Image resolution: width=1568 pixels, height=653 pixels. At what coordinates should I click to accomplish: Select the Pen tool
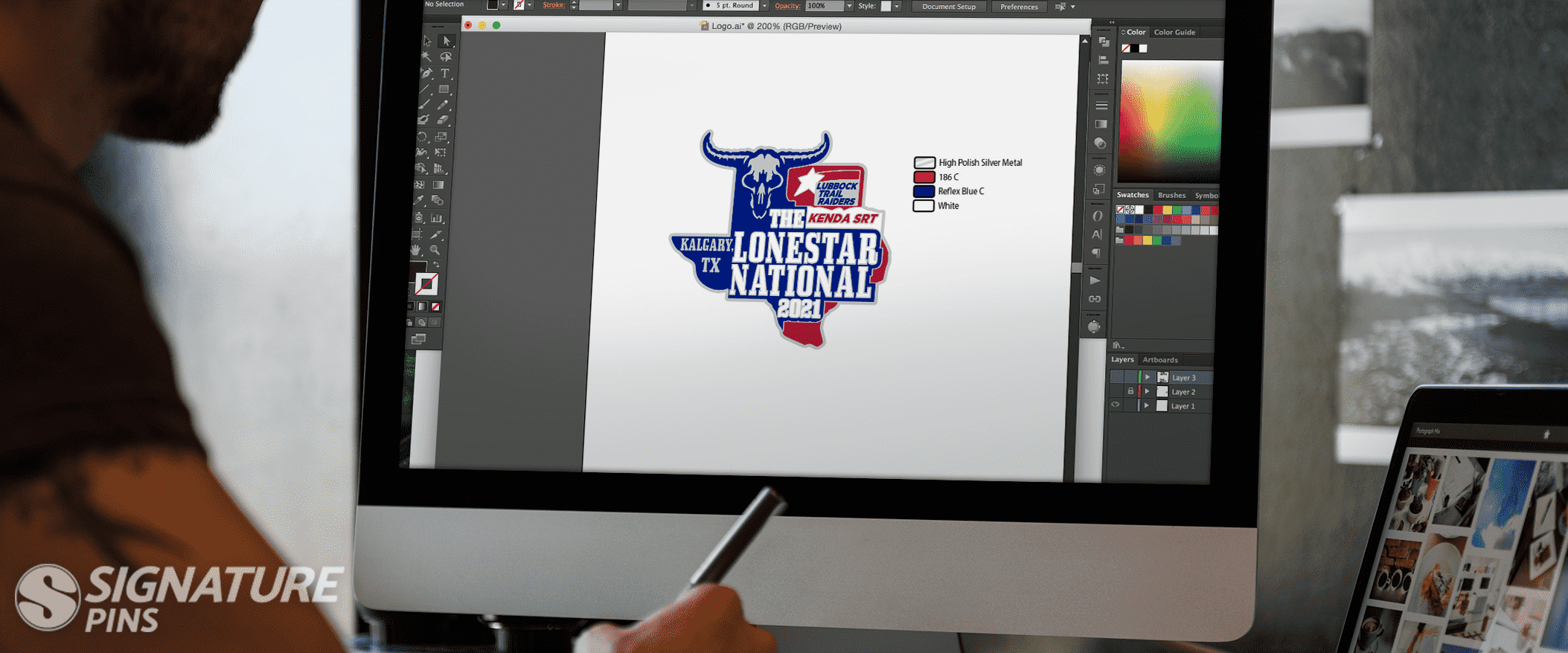pos(426,73)
